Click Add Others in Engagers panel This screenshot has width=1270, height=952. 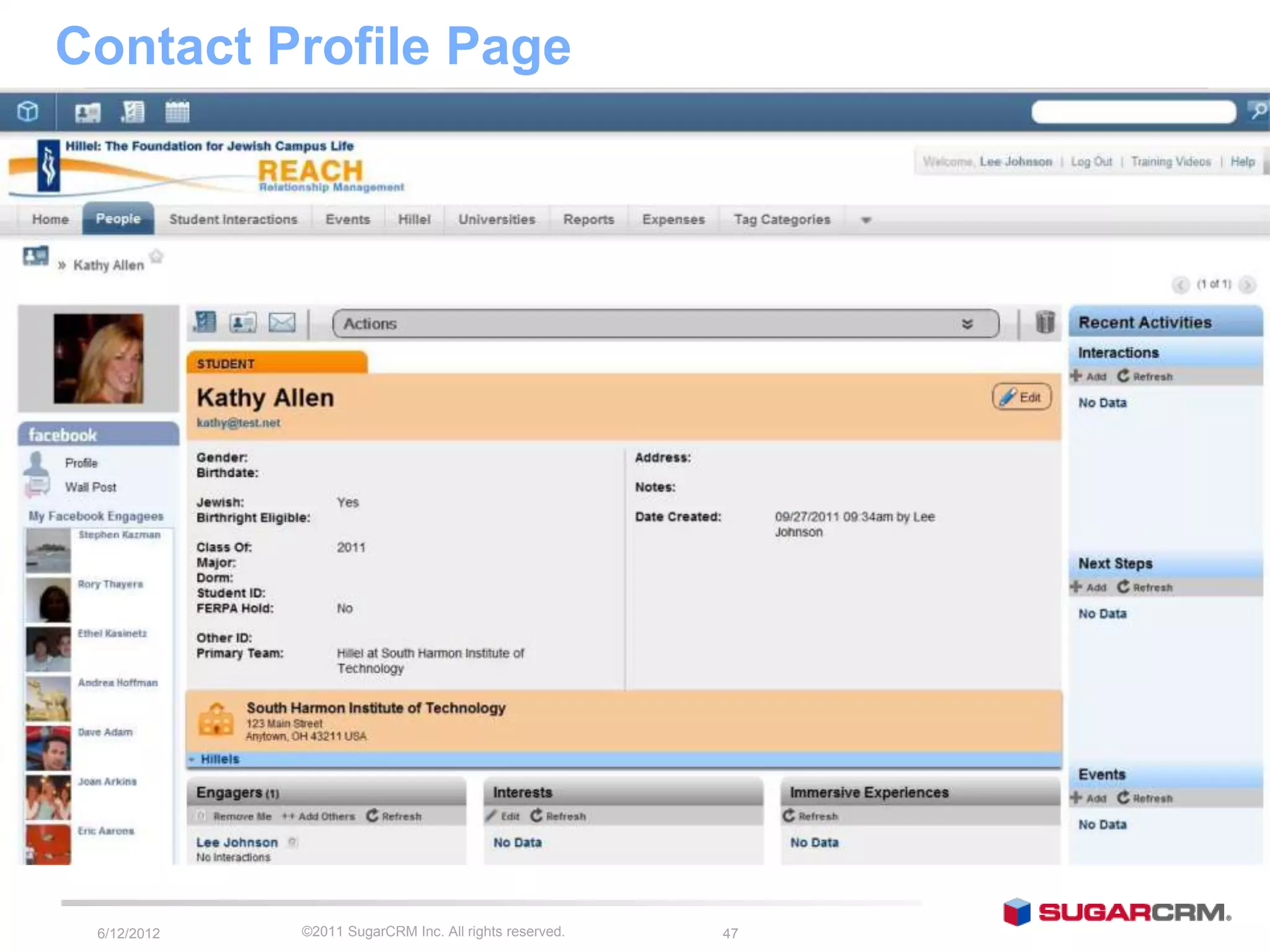pyautogui.click(x=319, y=816)
